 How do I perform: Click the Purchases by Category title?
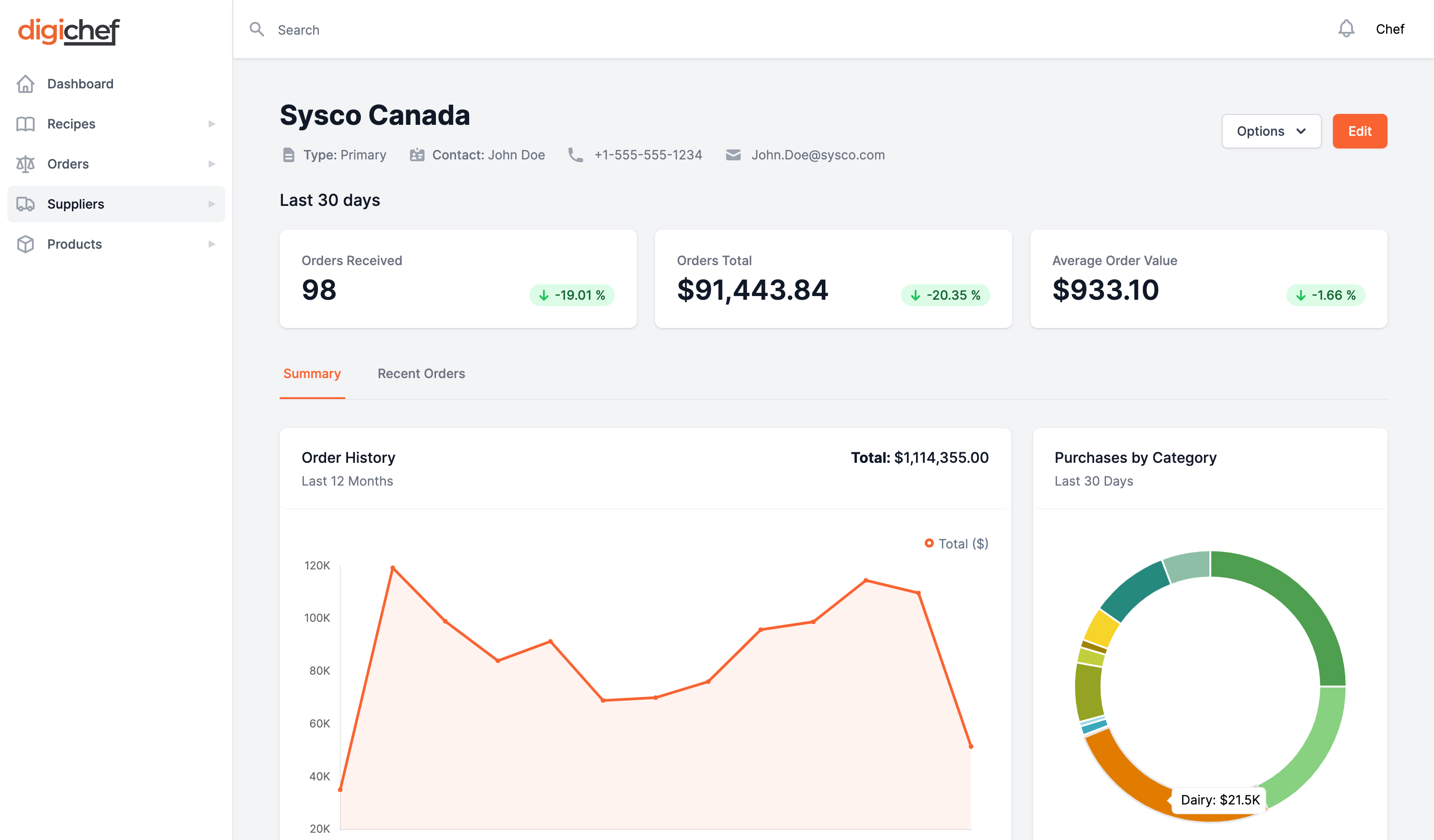click(1135, 457)
